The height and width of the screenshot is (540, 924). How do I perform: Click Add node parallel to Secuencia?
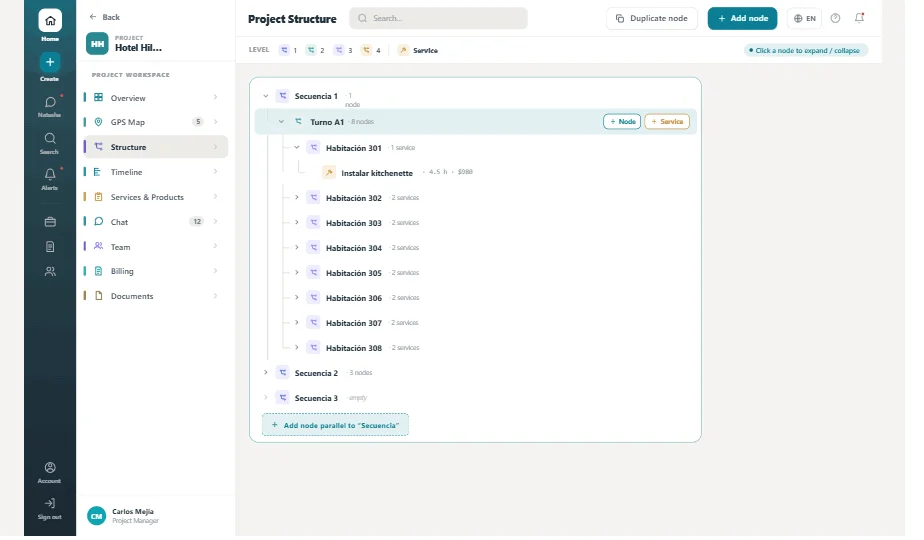[335, 425]
